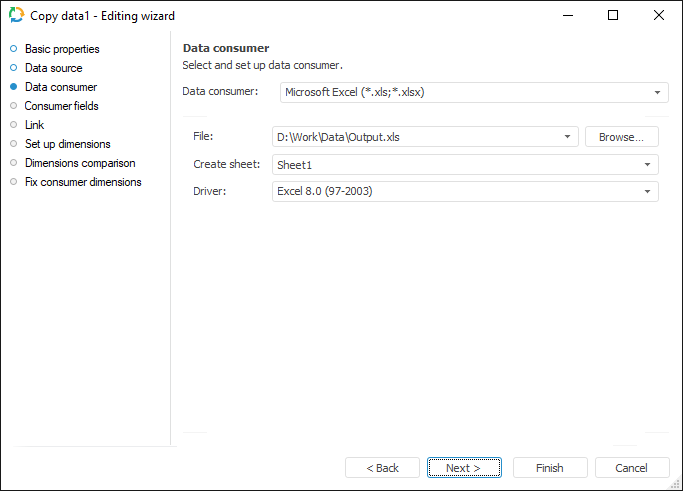This screenshot has height=491, width=683.
Task: Click the Output.xls file path field
Action: [415, 137]
